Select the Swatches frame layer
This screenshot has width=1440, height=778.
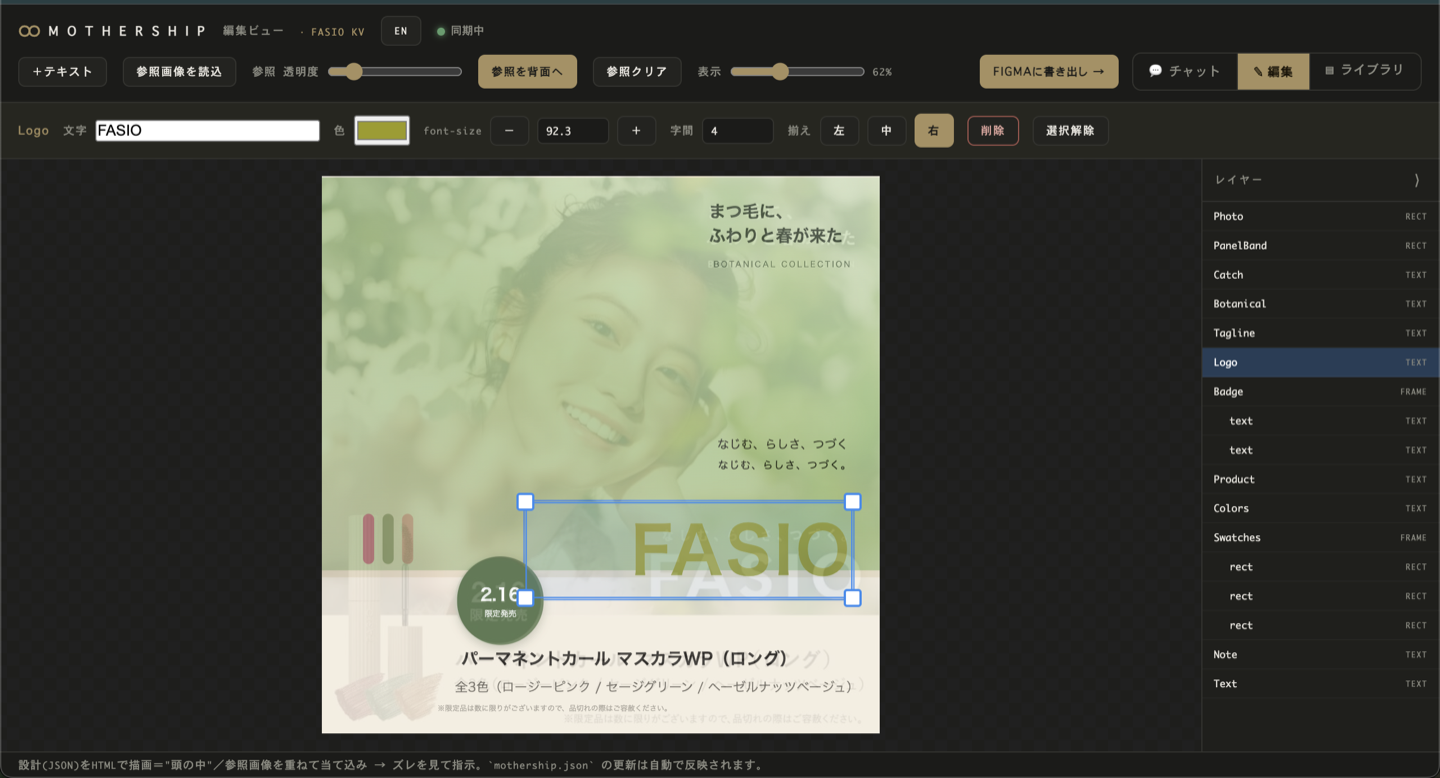point(1320,538)
